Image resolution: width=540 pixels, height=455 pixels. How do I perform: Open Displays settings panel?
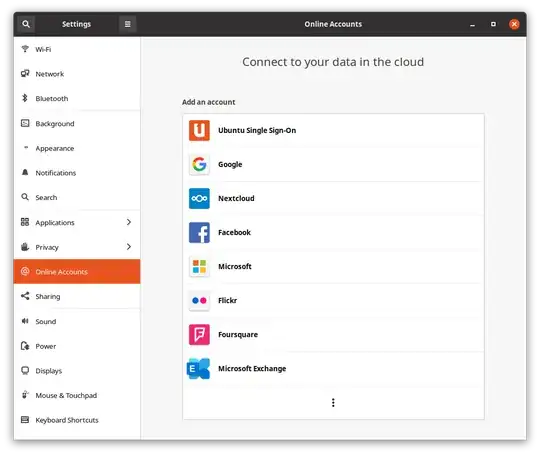pyautogui.click(x=77, y=371)
